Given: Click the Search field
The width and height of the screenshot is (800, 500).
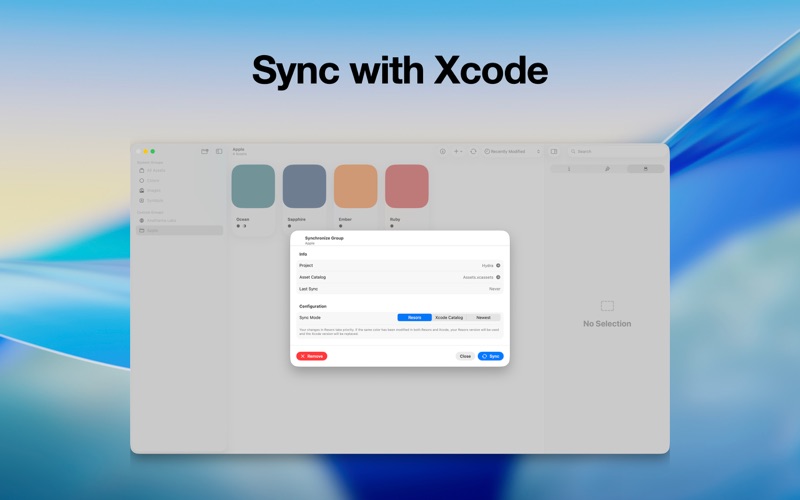Looking at the screenshot, I should (616, 152).
